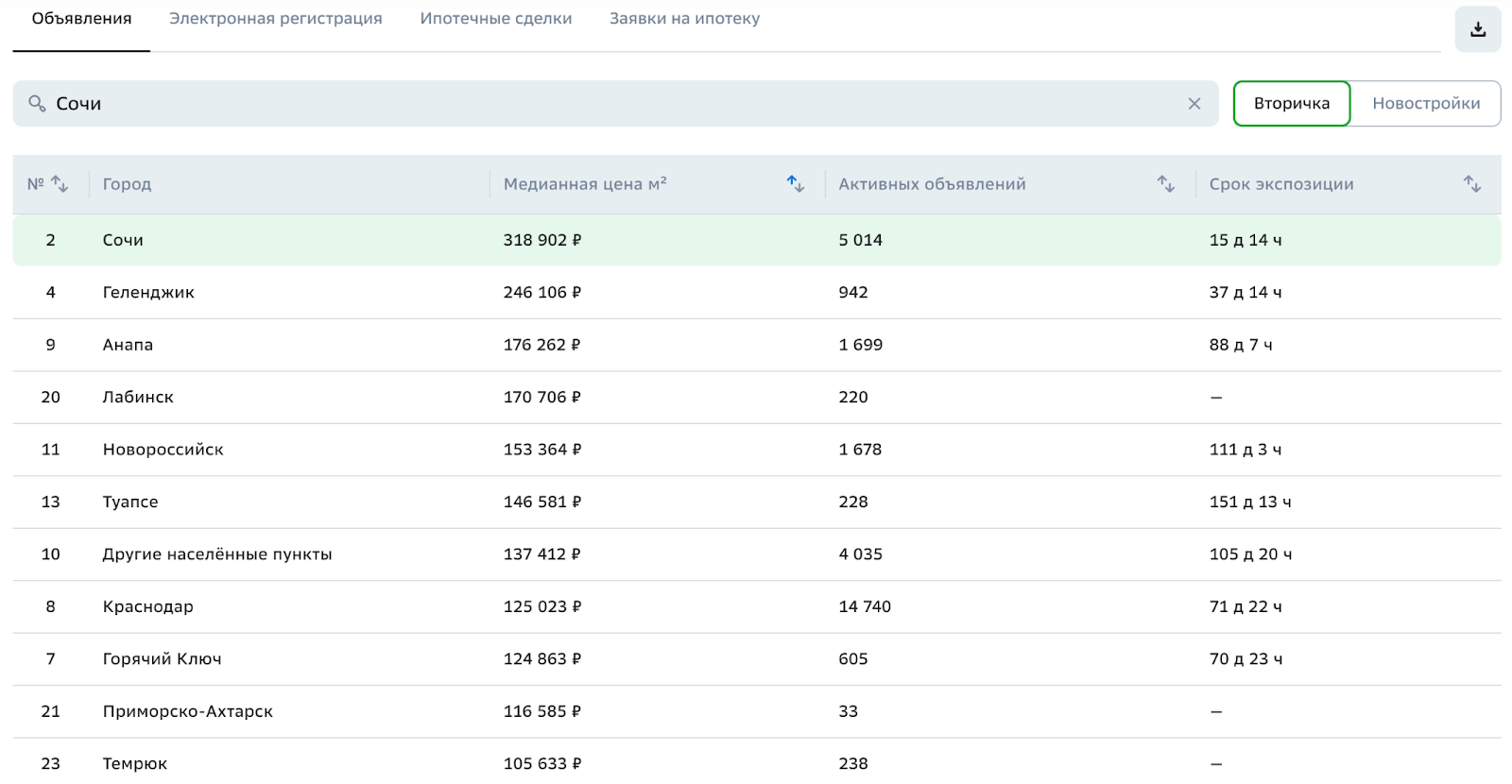Select the Горячий Ключ city name
Viewport: 1512px width, 784px height.
163,659
